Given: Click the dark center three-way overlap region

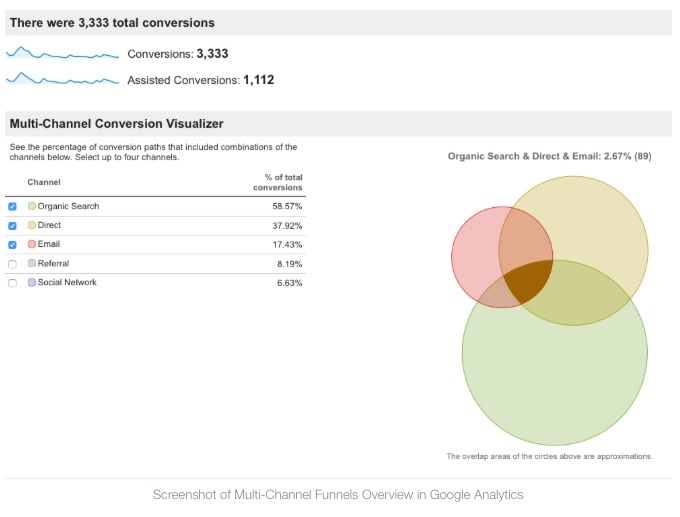Looking at the screenshot, I should (x=527, y=279).
